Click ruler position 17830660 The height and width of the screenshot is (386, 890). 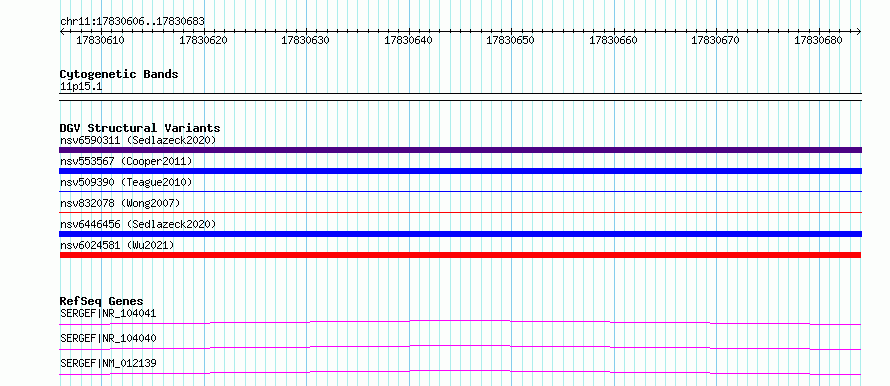pos(614,40)
